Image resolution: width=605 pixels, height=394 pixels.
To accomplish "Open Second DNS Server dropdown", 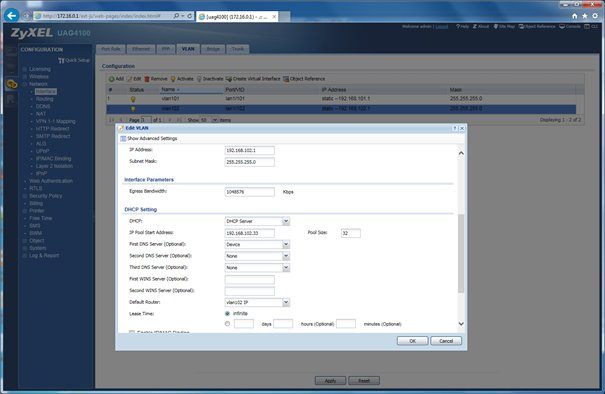I will tap(286, 256).
